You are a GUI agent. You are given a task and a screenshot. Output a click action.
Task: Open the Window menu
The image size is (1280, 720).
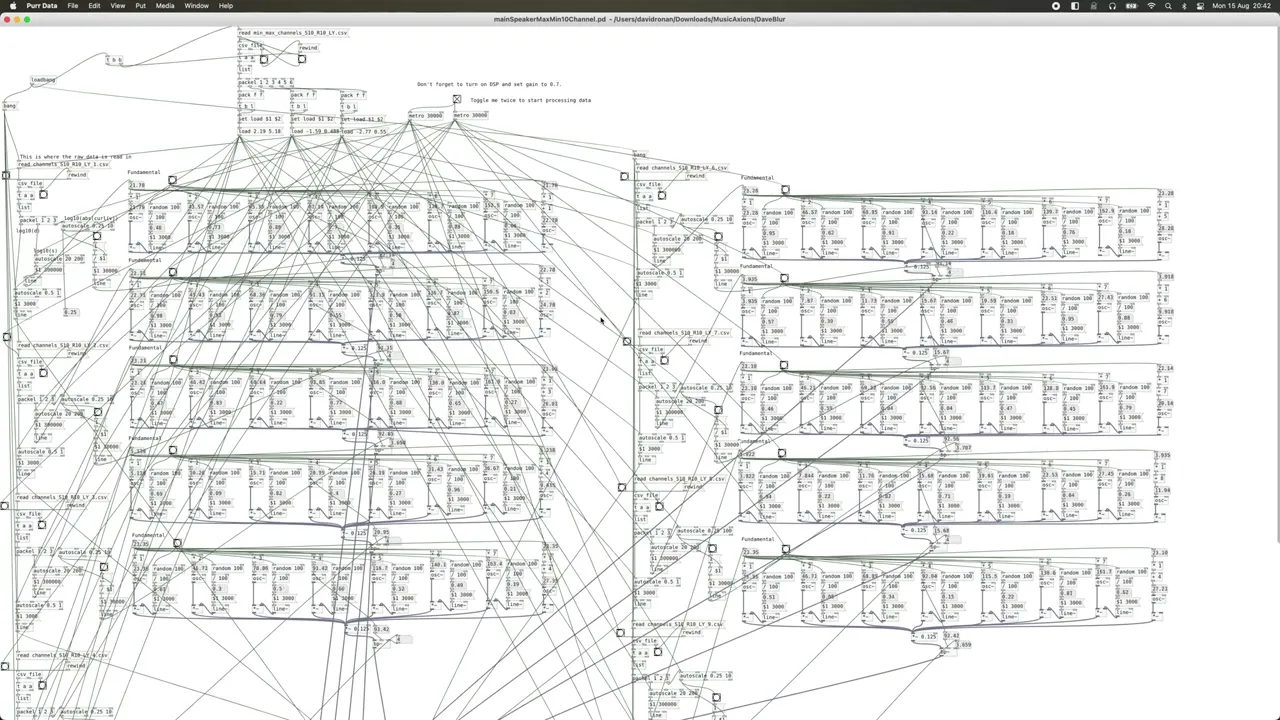[197, 6]
